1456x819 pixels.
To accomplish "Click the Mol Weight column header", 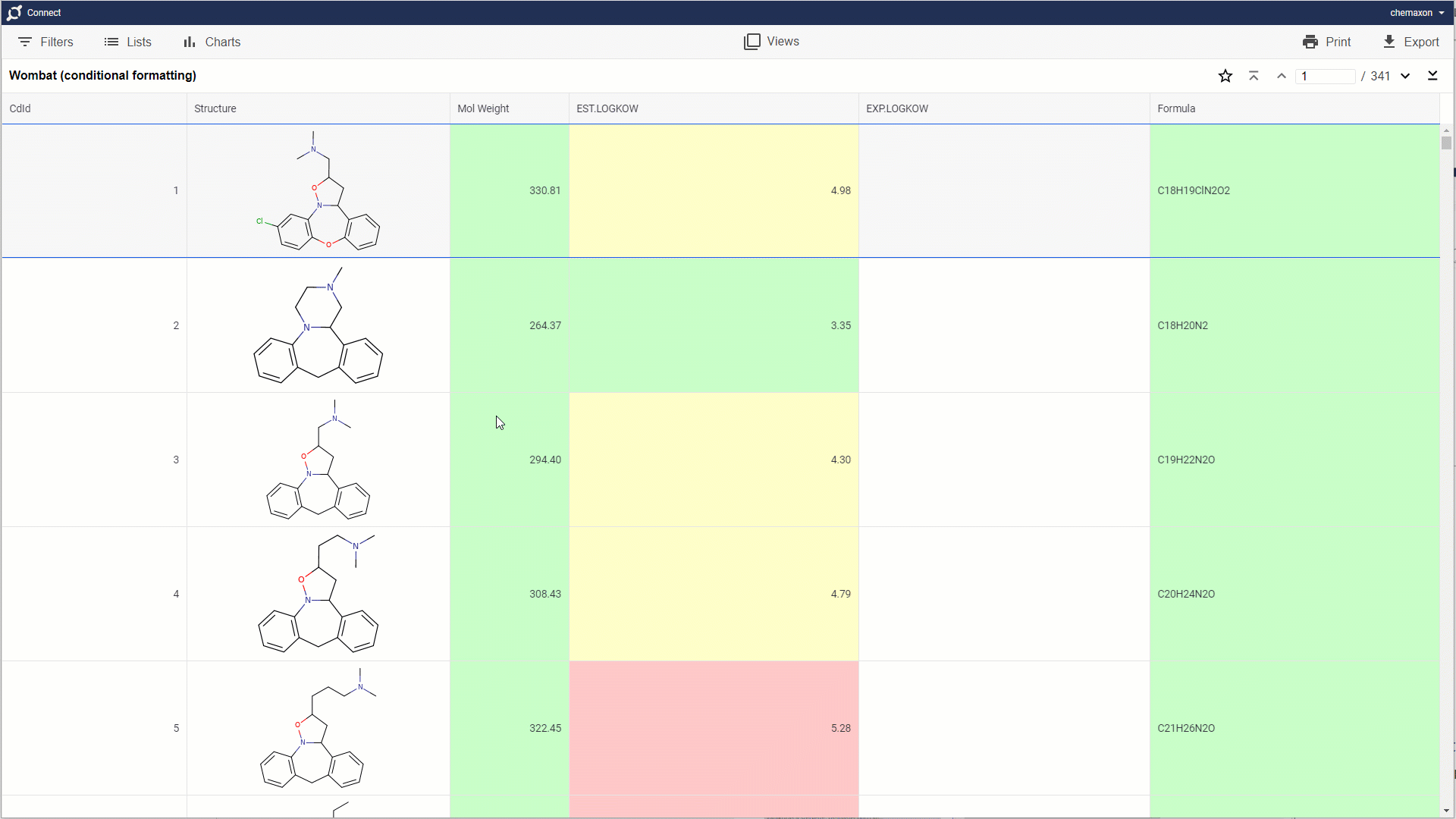I will click(483, 108).
